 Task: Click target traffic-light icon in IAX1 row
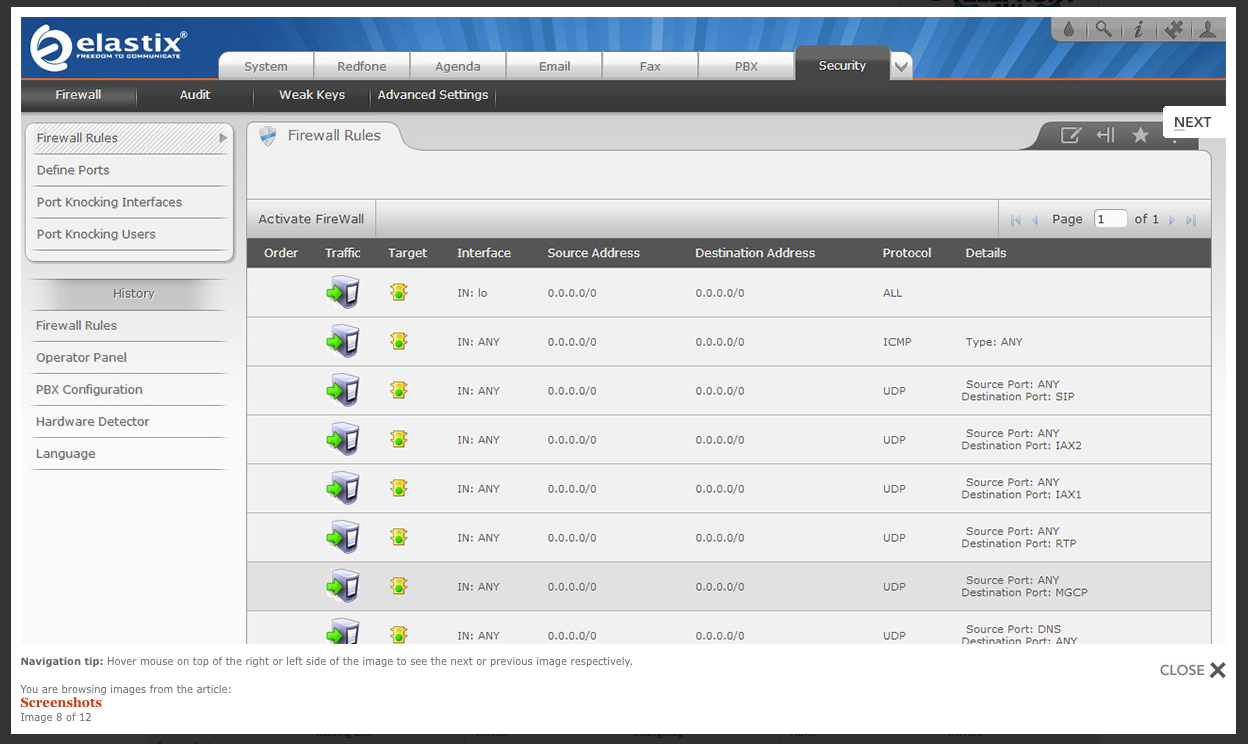pos(399,488)
